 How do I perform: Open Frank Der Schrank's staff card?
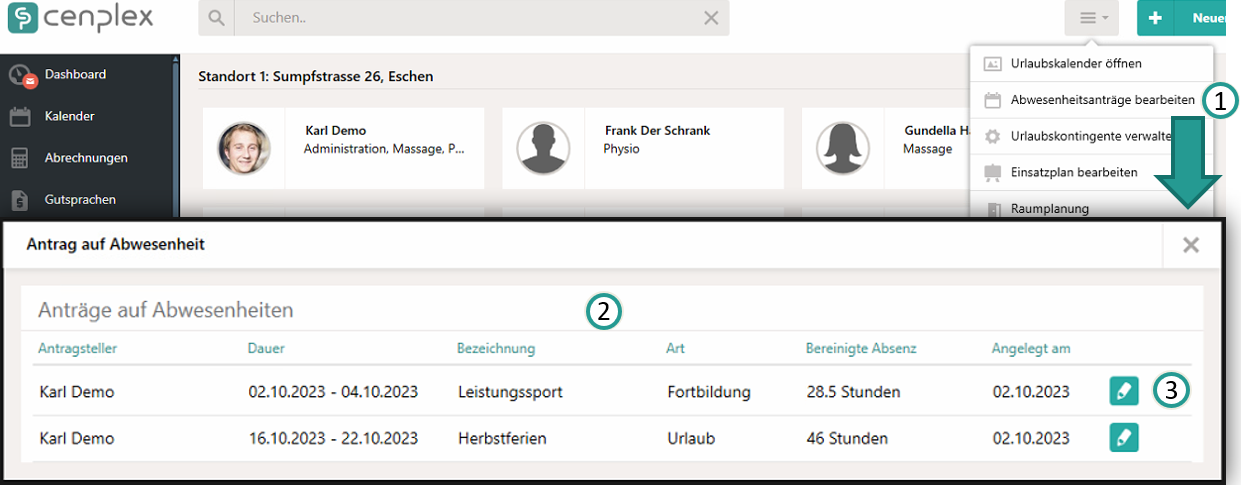click(643, 149)
